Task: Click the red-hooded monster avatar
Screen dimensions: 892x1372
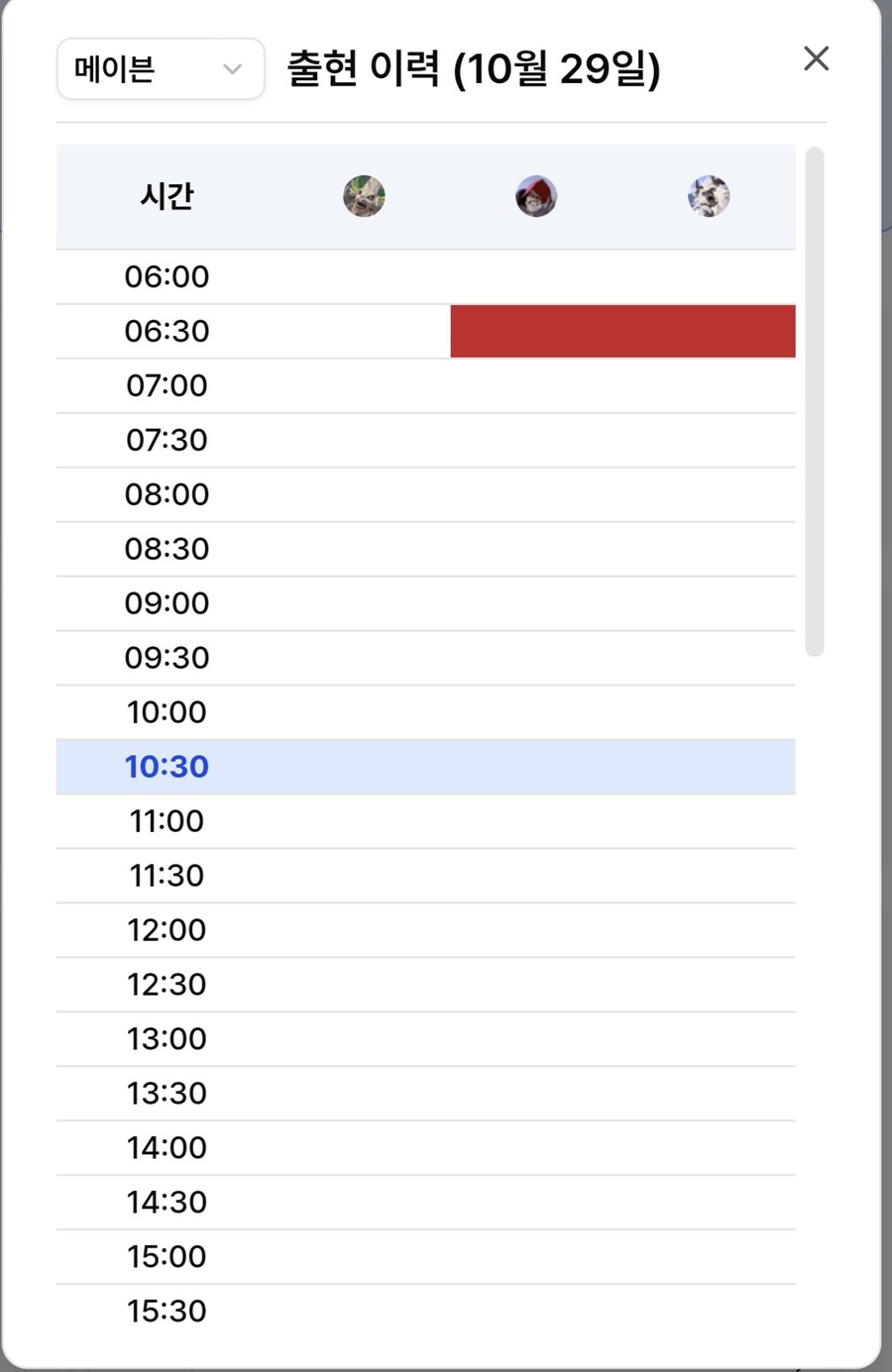Action: click(536, 196)
